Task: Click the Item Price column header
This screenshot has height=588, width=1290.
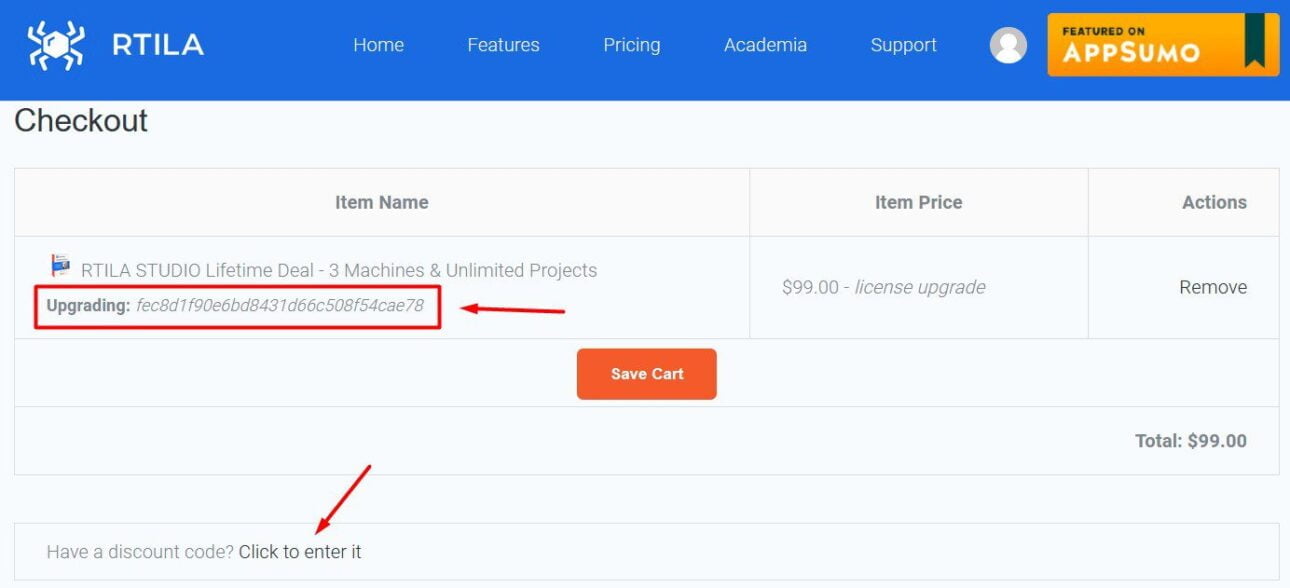Action: coord(918,202)
